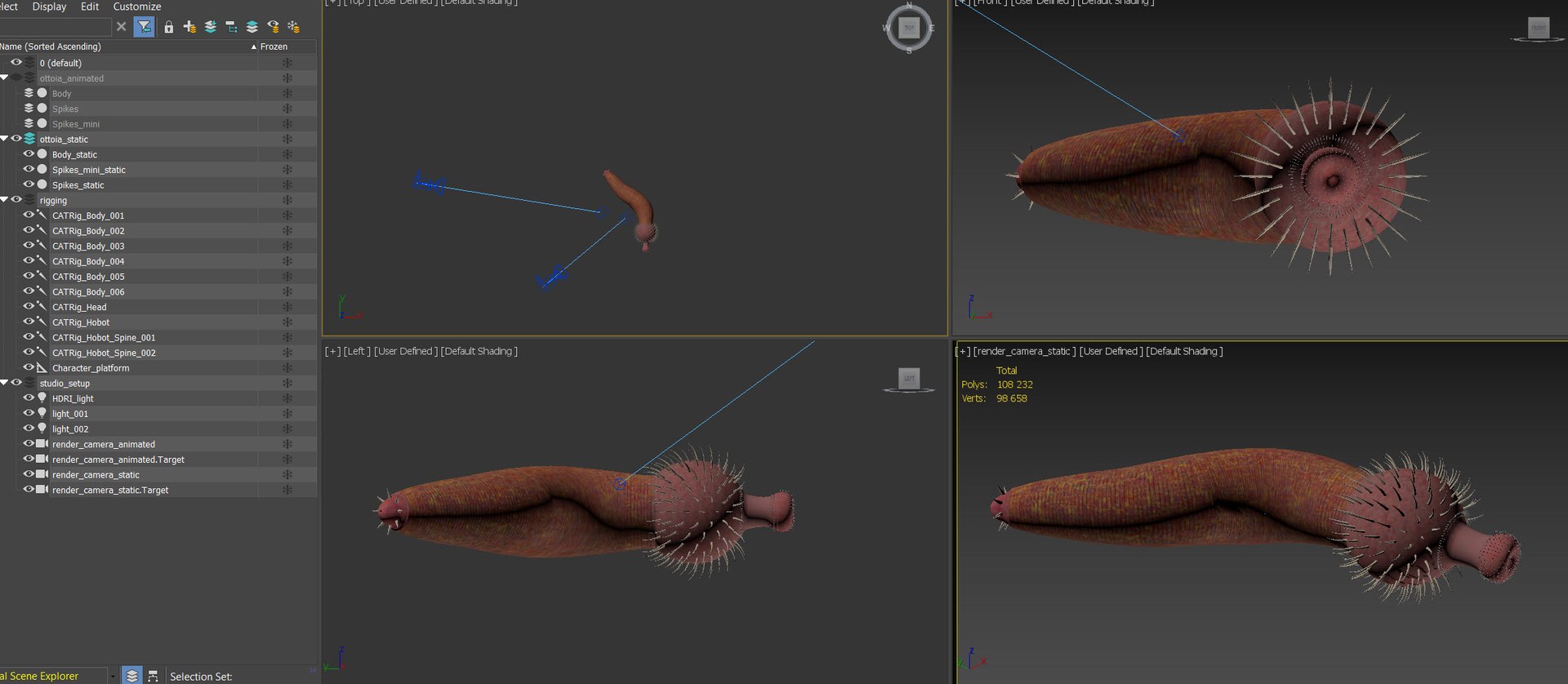Toggle visibility of render_camera_static
Image resolution: width=1568 pixels, height=684 pixels.
tap(29, 474)
